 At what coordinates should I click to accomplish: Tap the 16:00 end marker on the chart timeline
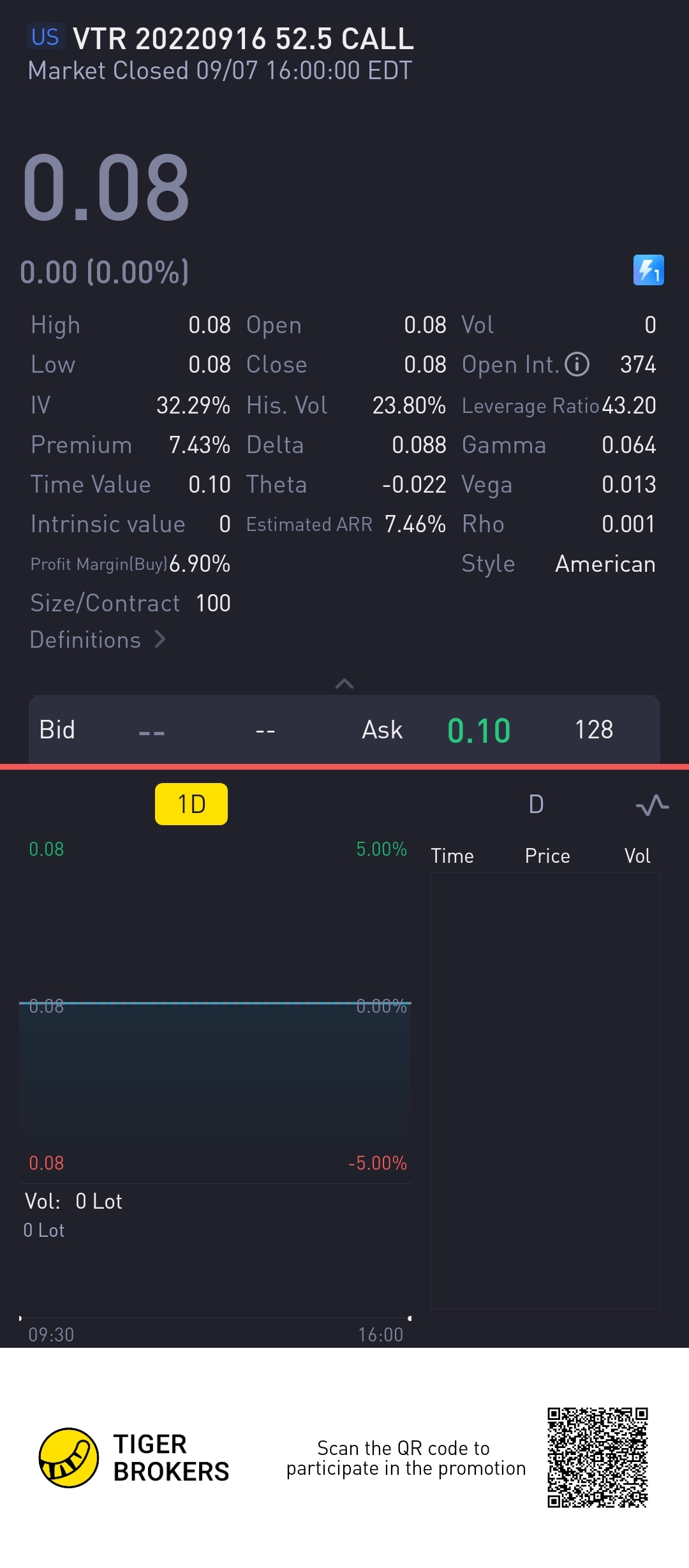pos(410,1318)
